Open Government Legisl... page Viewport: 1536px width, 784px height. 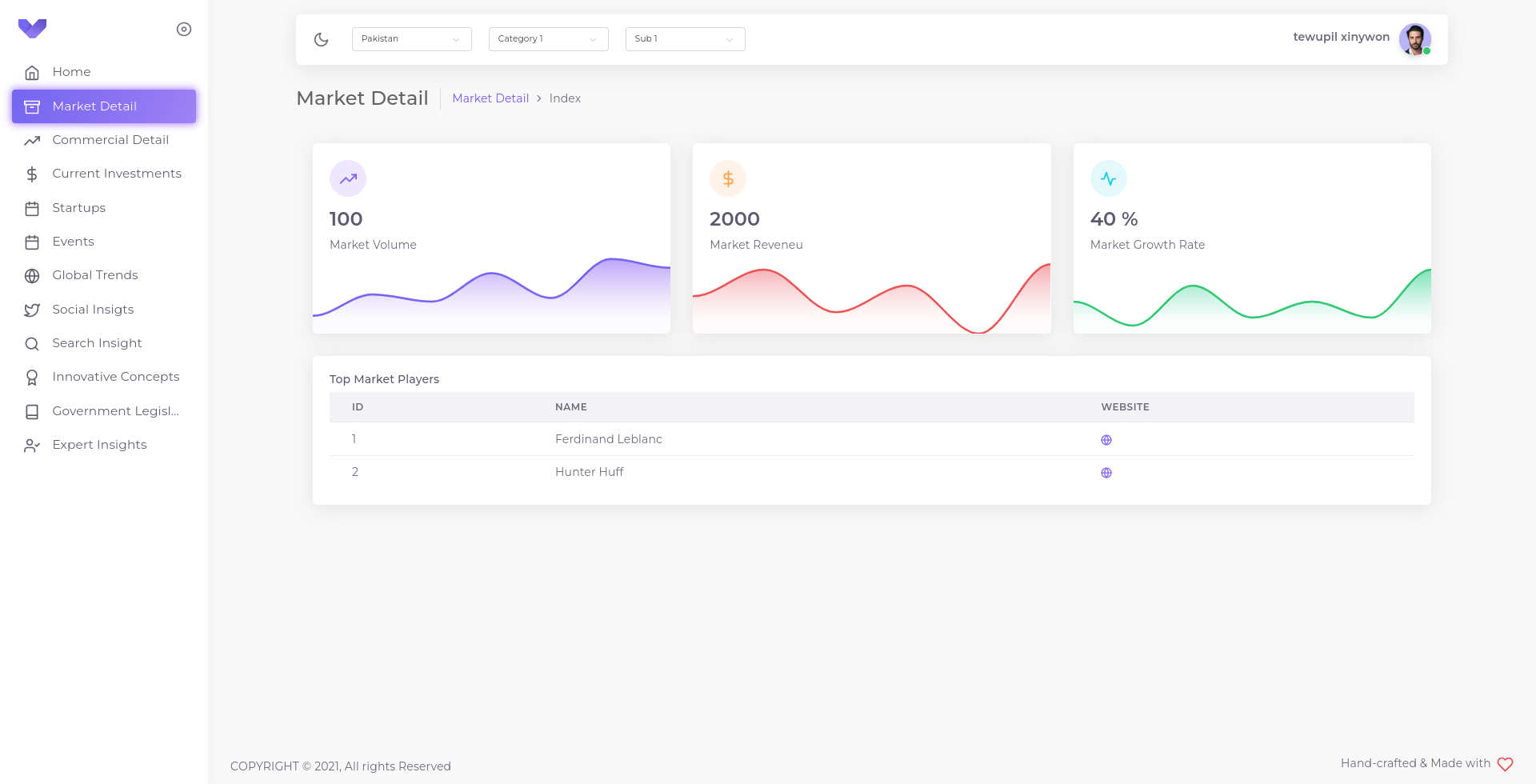click(104, 411)
